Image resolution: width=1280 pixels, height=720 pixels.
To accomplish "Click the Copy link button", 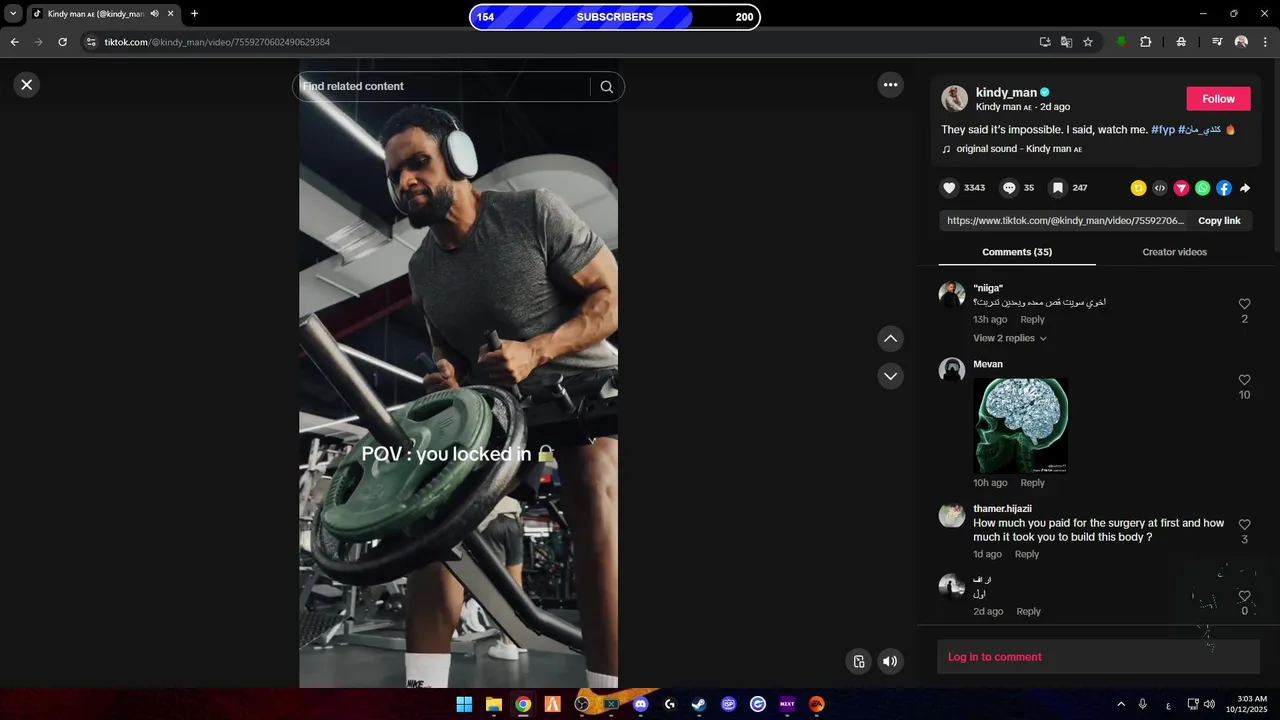I will pyautogui.click(x=1219, y=221).
